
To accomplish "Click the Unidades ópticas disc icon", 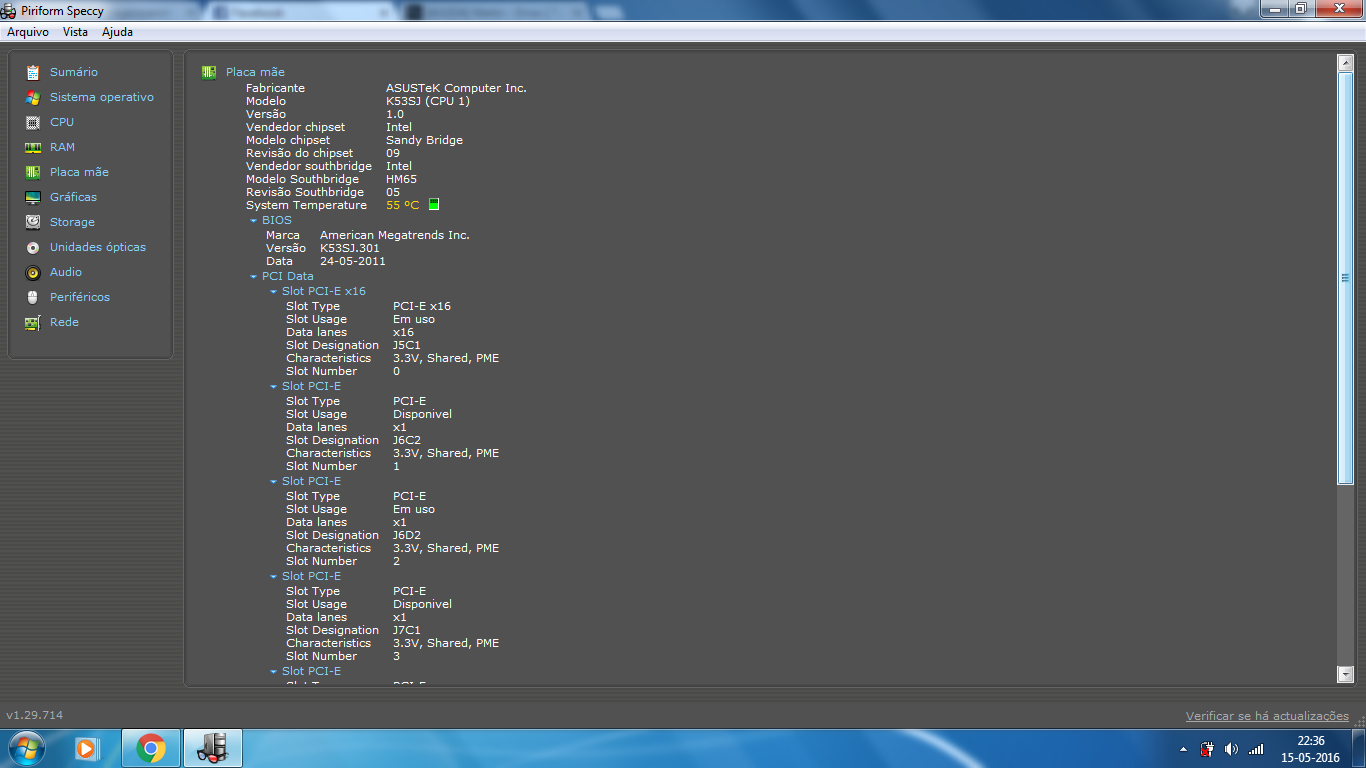I will pos(33,247).
